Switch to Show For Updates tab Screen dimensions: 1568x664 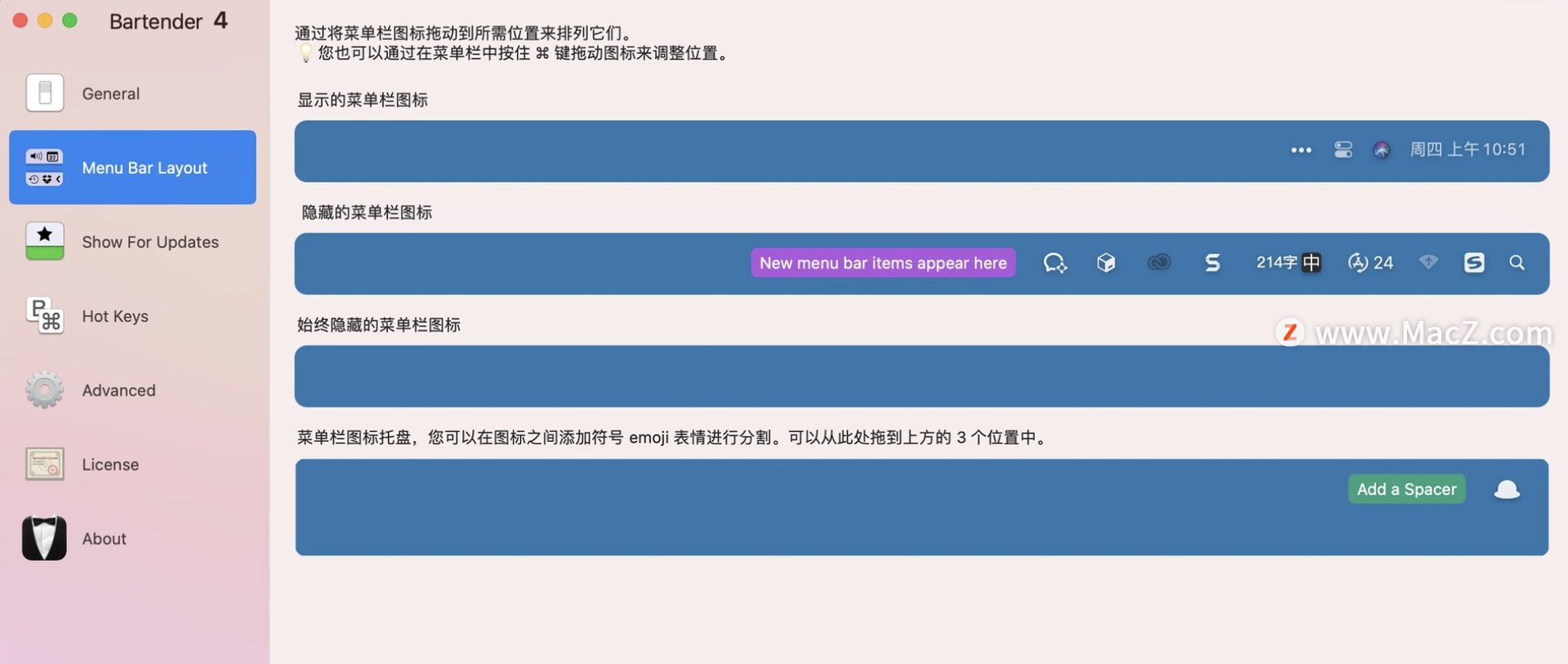click(132, 242)
